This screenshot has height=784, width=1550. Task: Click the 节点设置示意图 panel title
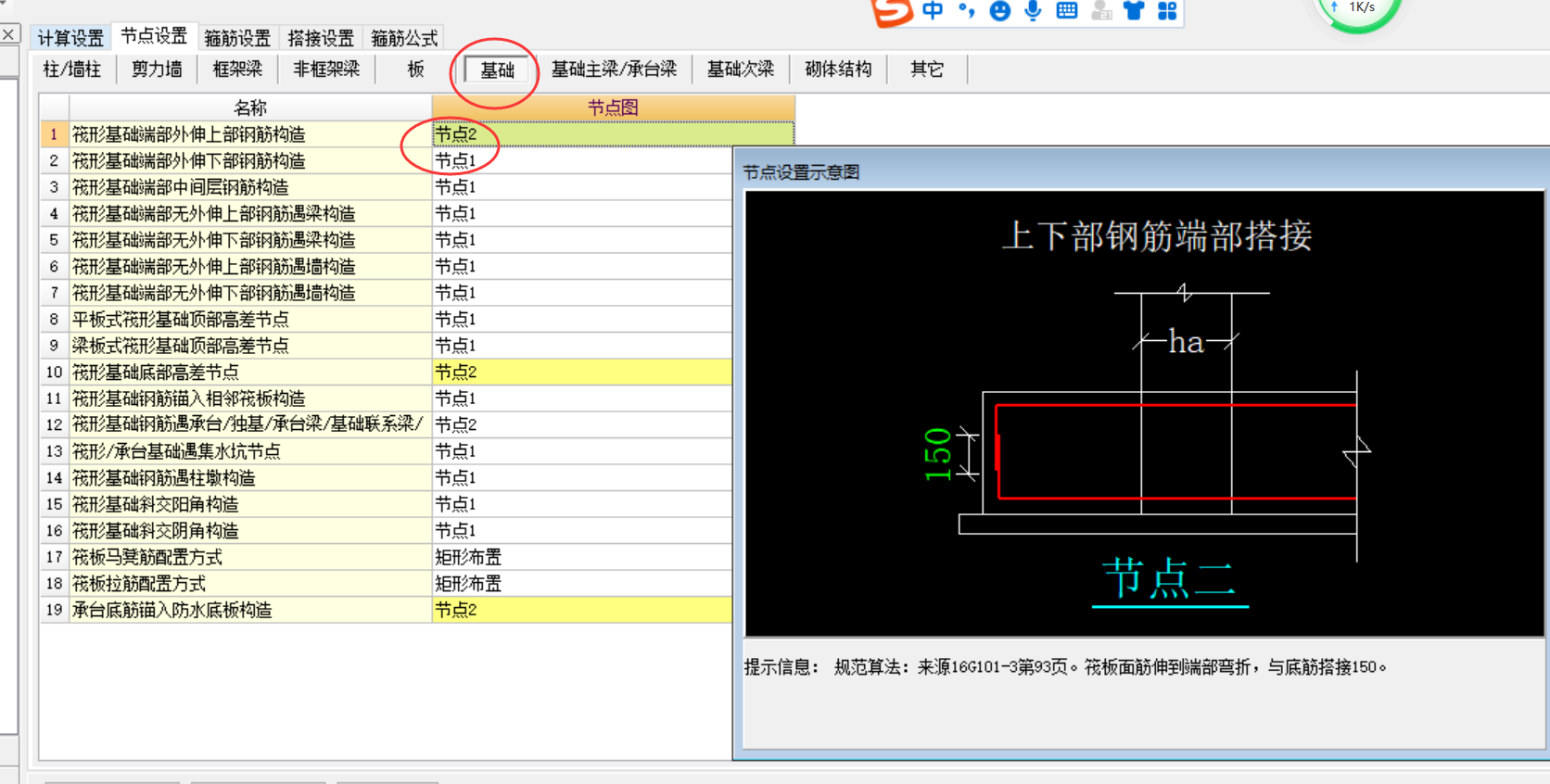point(801,172)
